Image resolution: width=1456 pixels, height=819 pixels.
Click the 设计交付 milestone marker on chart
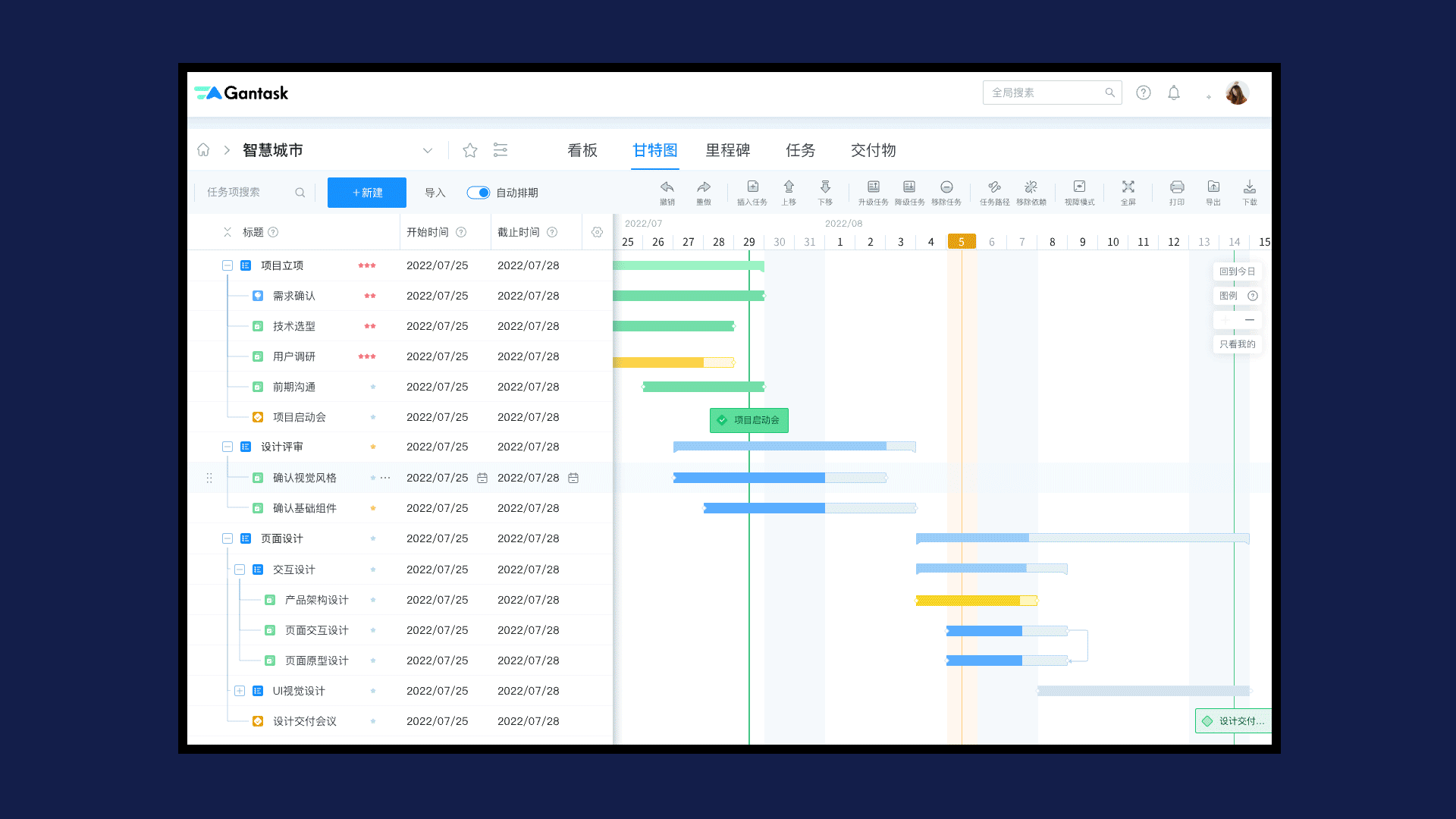1233,721
